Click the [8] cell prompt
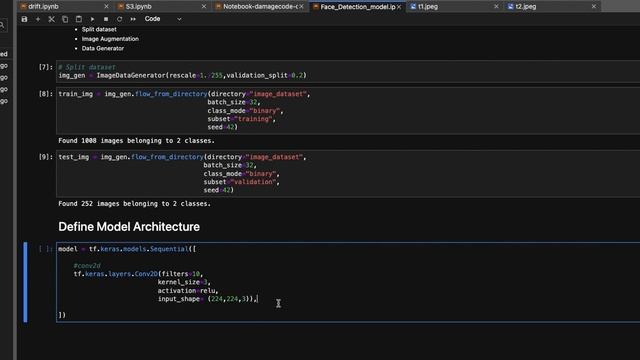 (46, 94)
